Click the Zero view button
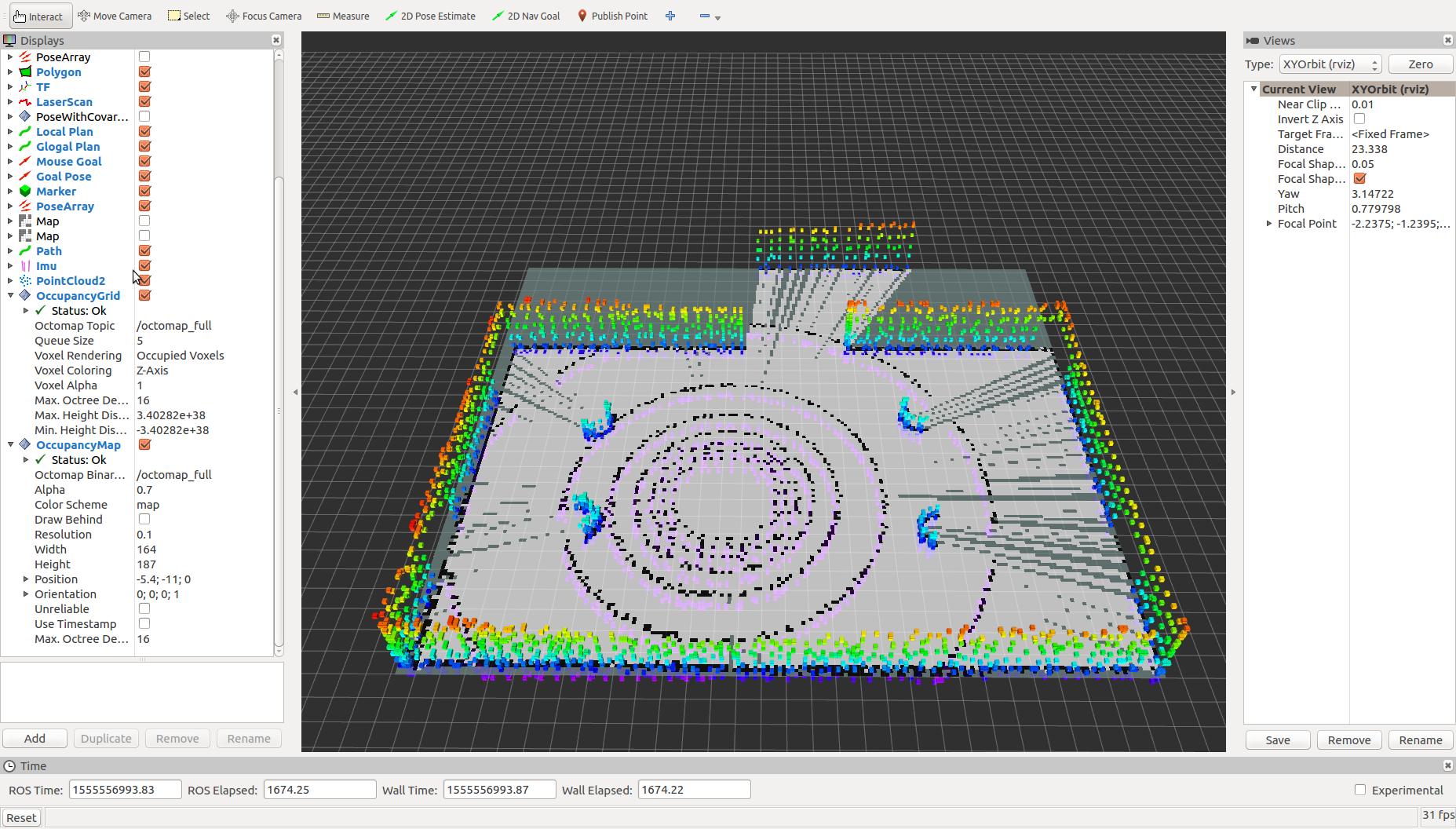 [1420, 64]
